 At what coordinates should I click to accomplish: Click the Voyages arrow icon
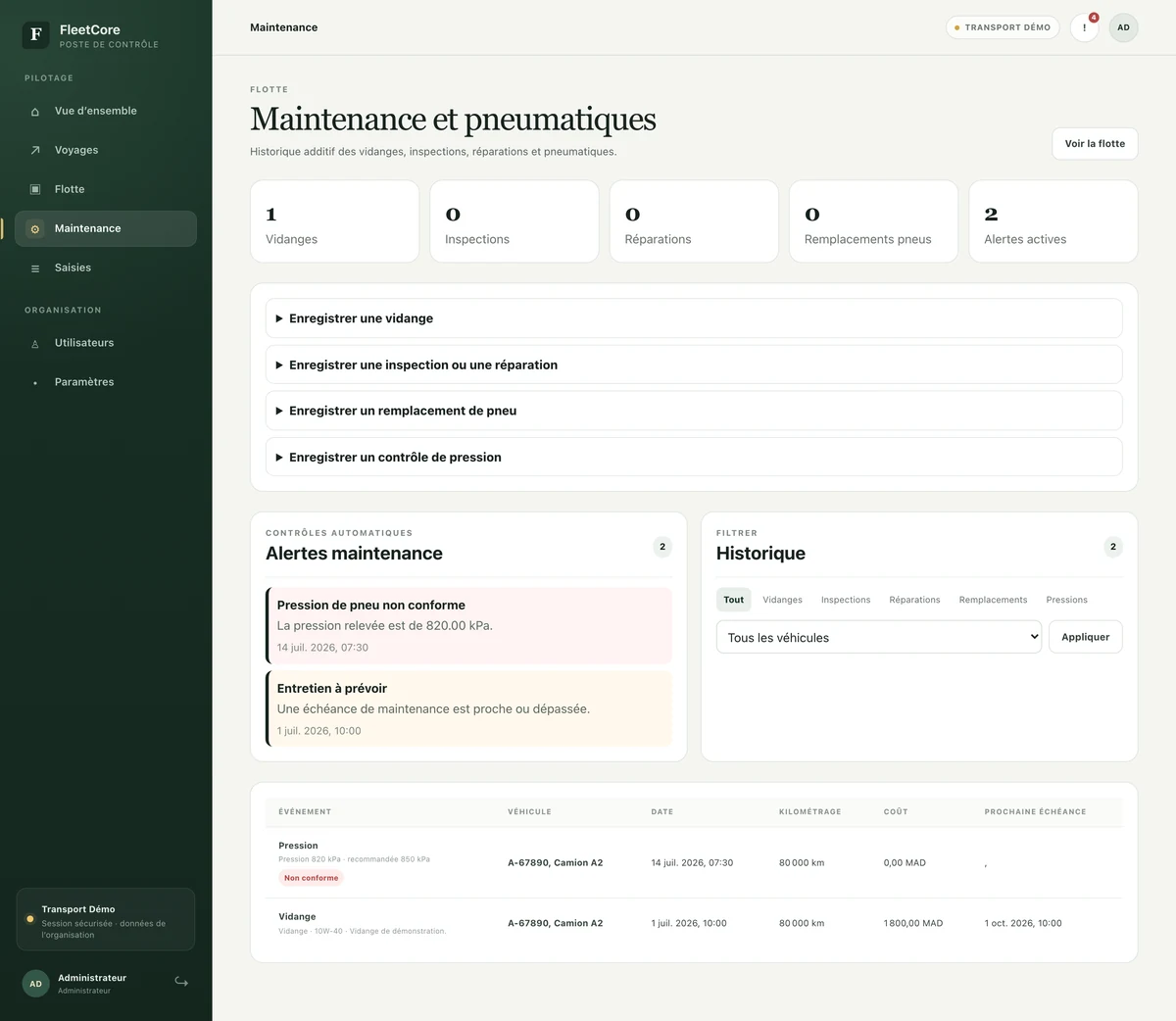pyautogui.click(x=35, y=150)
